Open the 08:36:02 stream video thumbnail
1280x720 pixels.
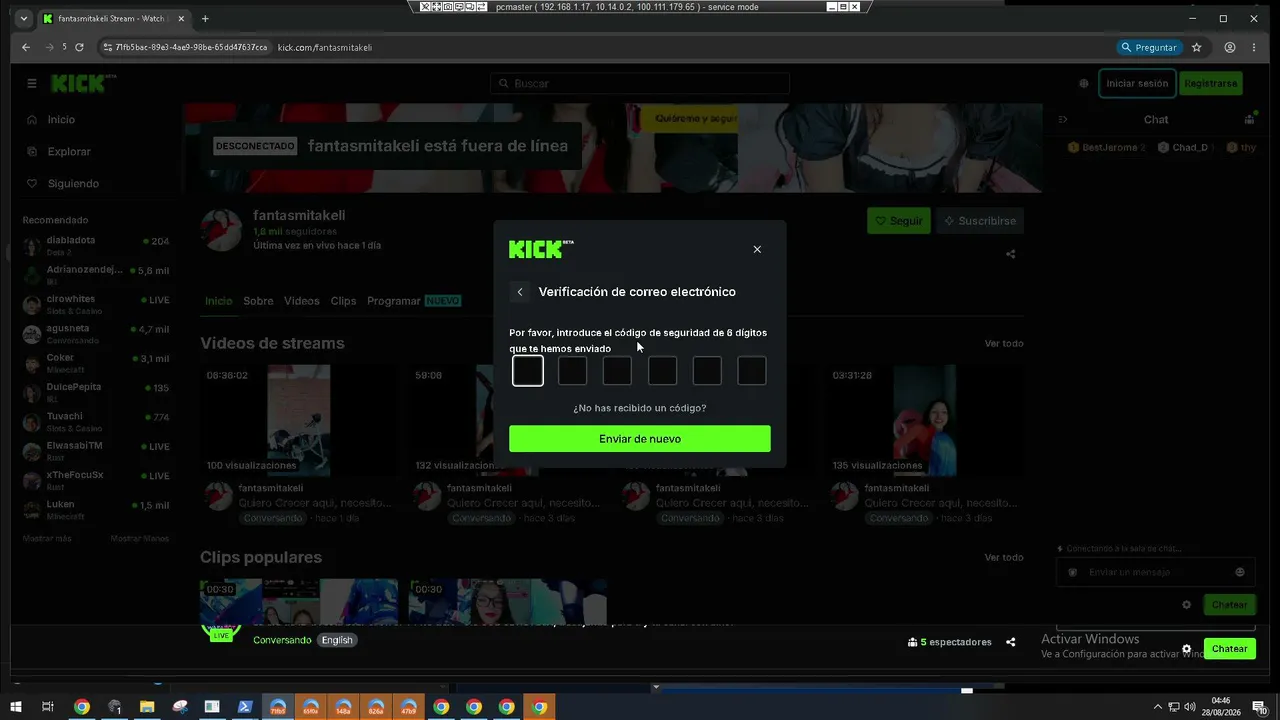(298, 420)
